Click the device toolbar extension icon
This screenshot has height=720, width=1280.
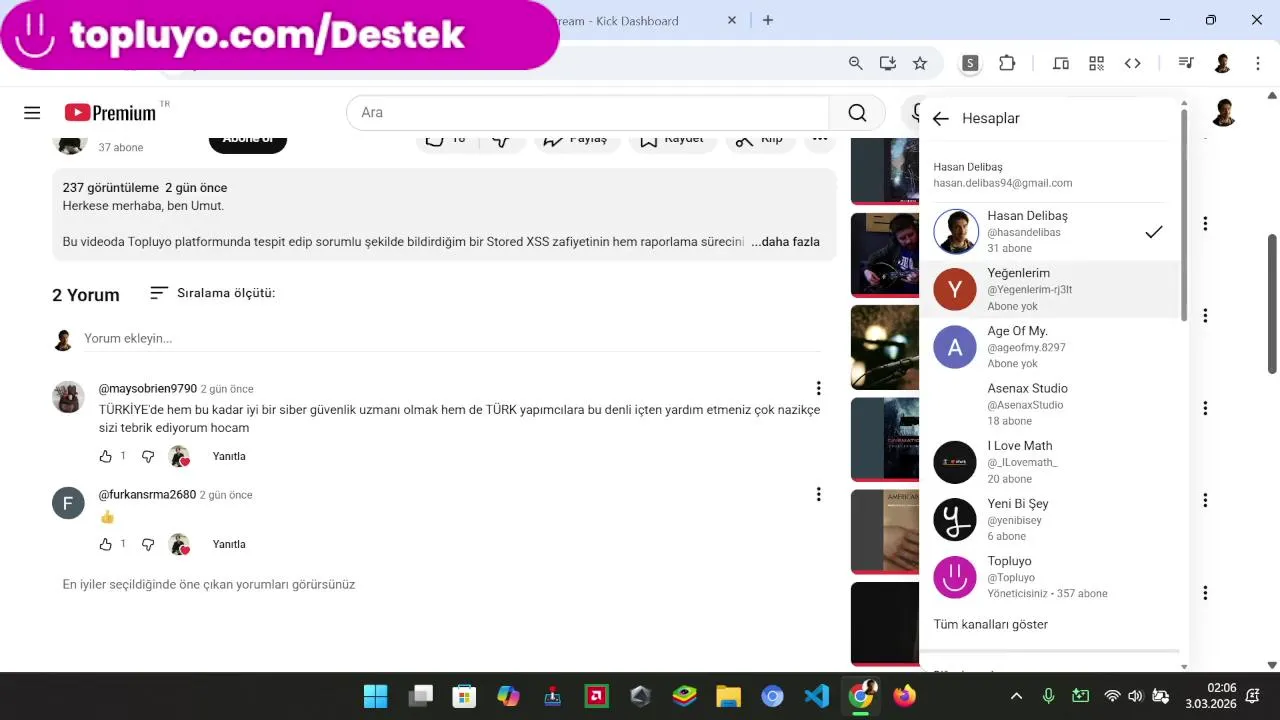1061,63
